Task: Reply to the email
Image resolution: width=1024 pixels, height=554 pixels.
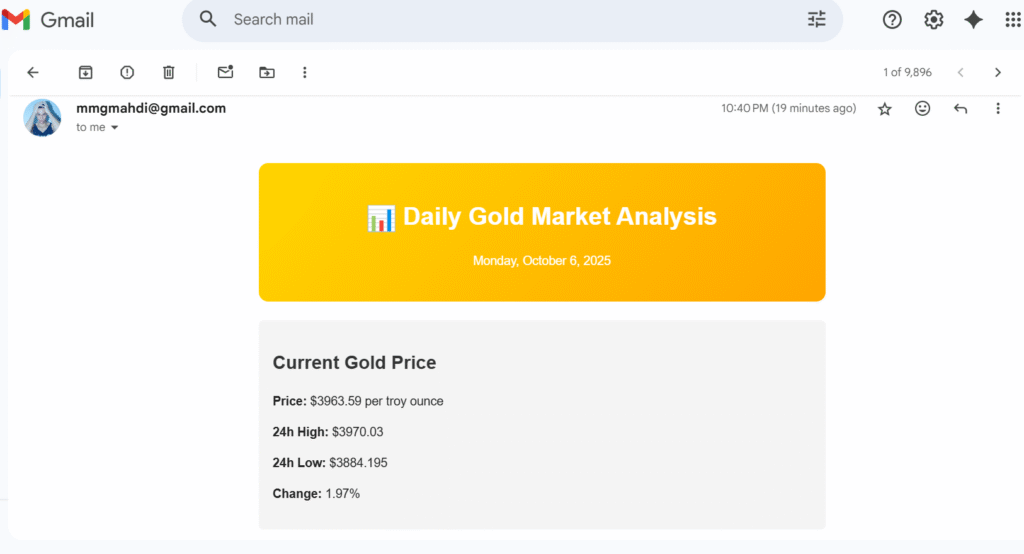Action: point(960,109)
